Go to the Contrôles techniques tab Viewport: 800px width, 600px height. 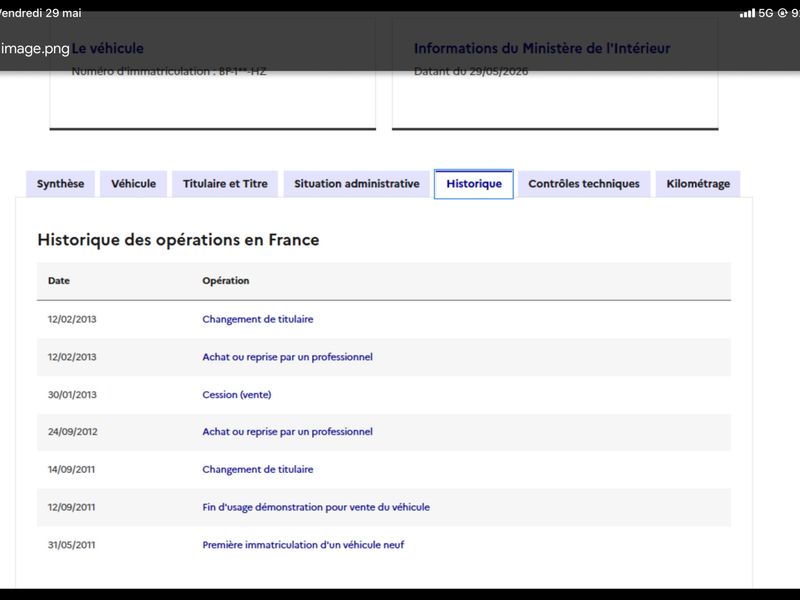[x=584, y=184]
